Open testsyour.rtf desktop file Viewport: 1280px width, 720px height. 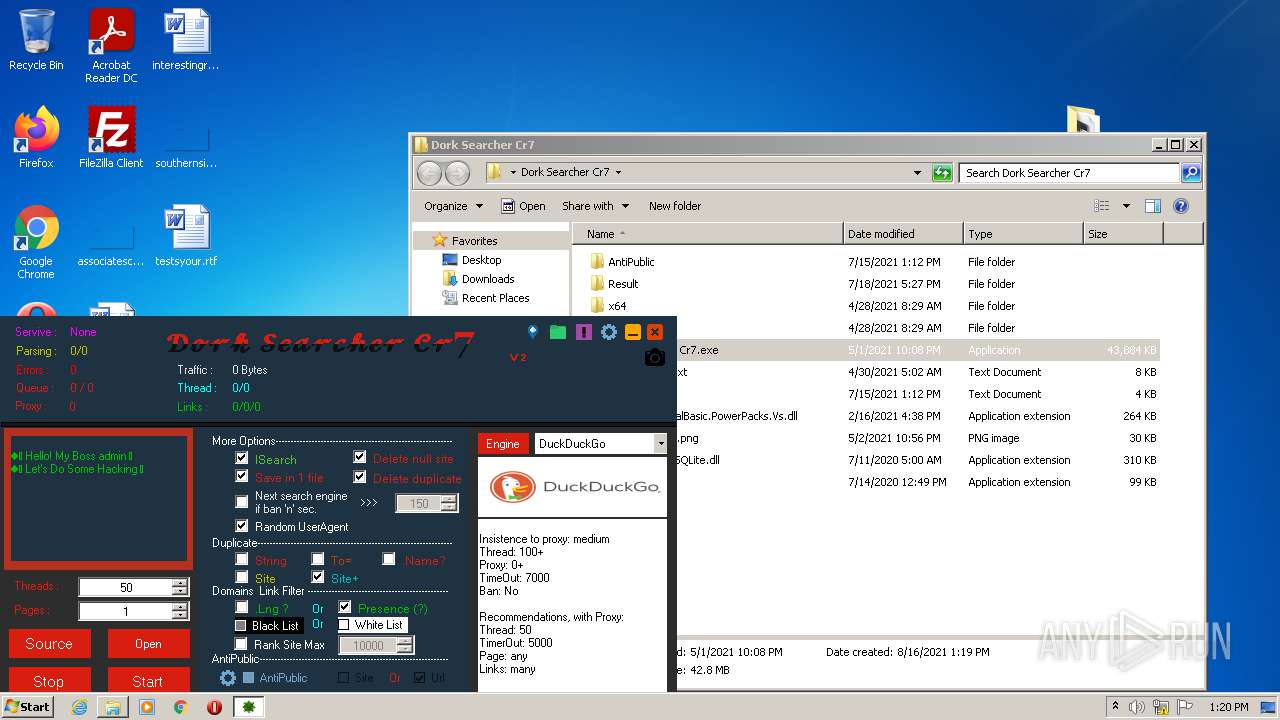(186, 236)
